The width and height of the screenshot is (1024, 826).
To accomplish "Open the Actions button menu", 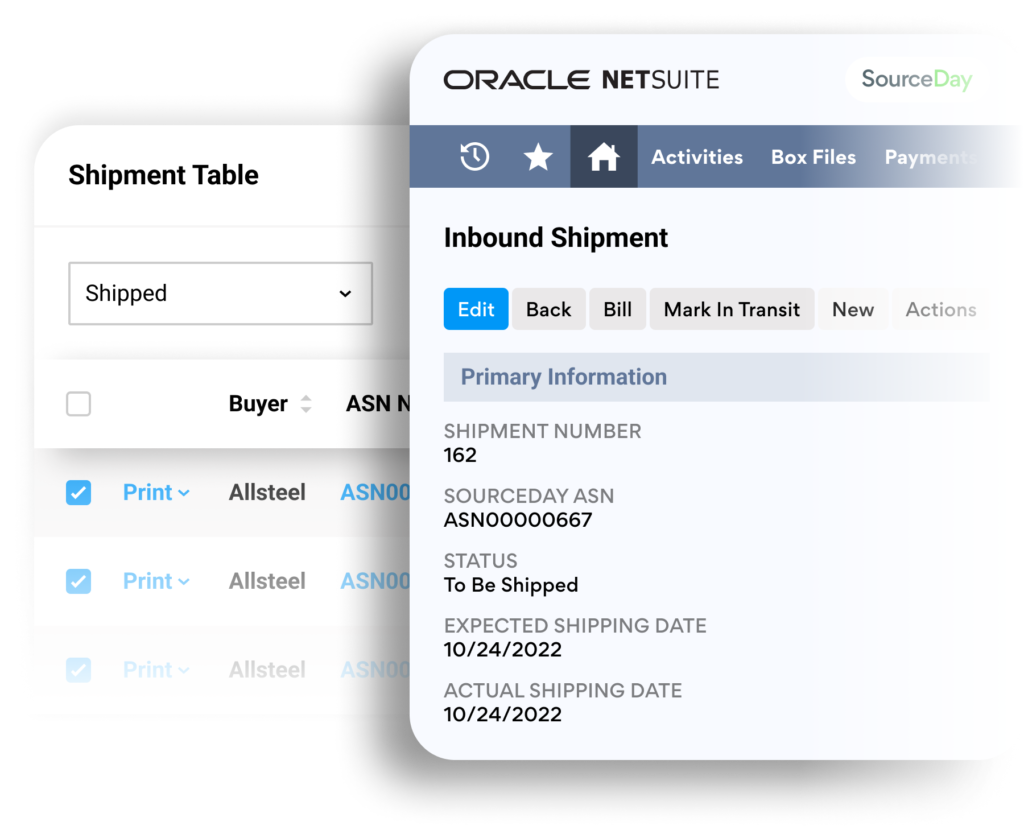I will click(x=940, y=309).
